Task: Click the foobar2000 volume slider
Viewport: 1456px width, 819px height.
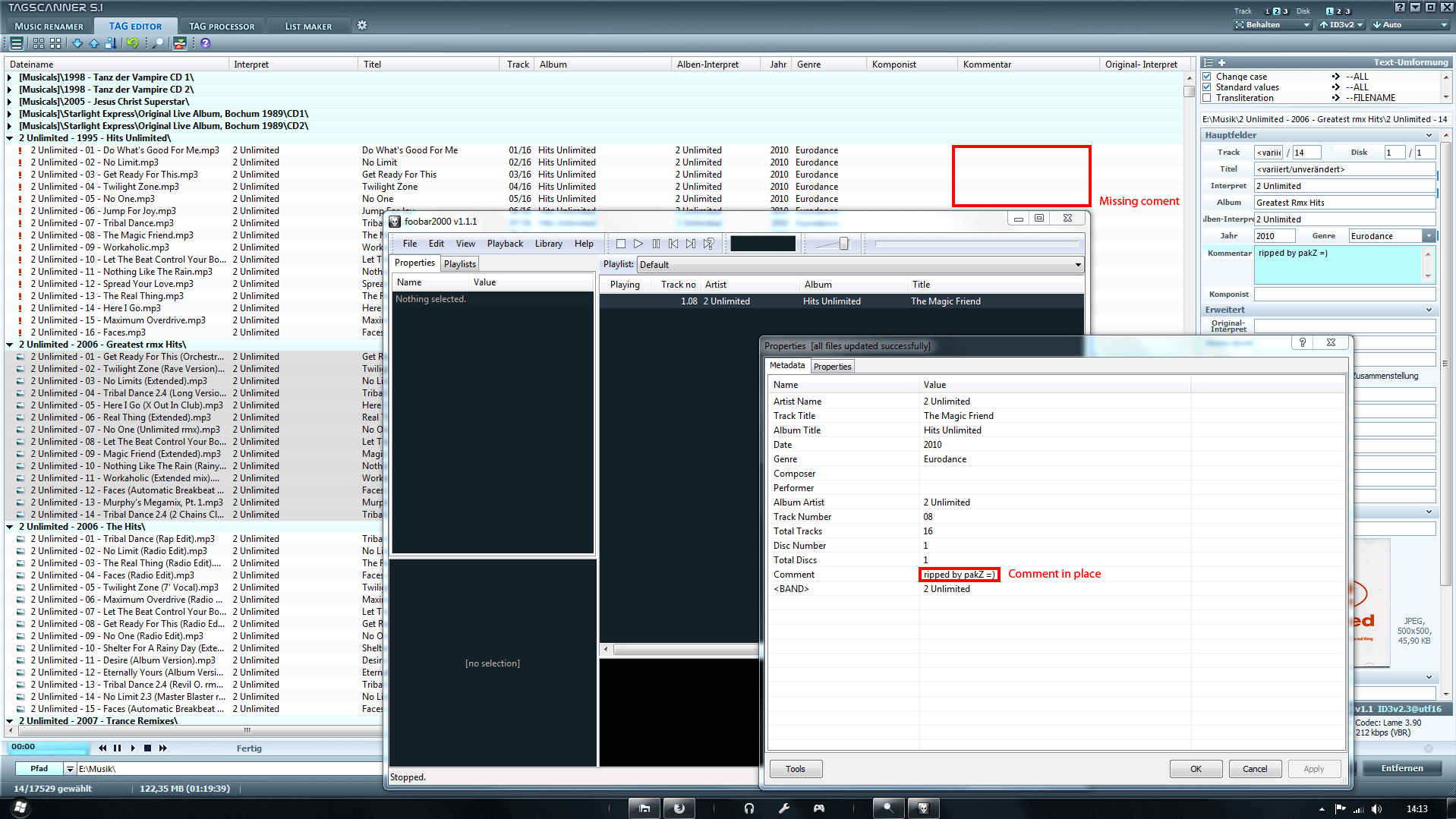Action: coord(844,244)
